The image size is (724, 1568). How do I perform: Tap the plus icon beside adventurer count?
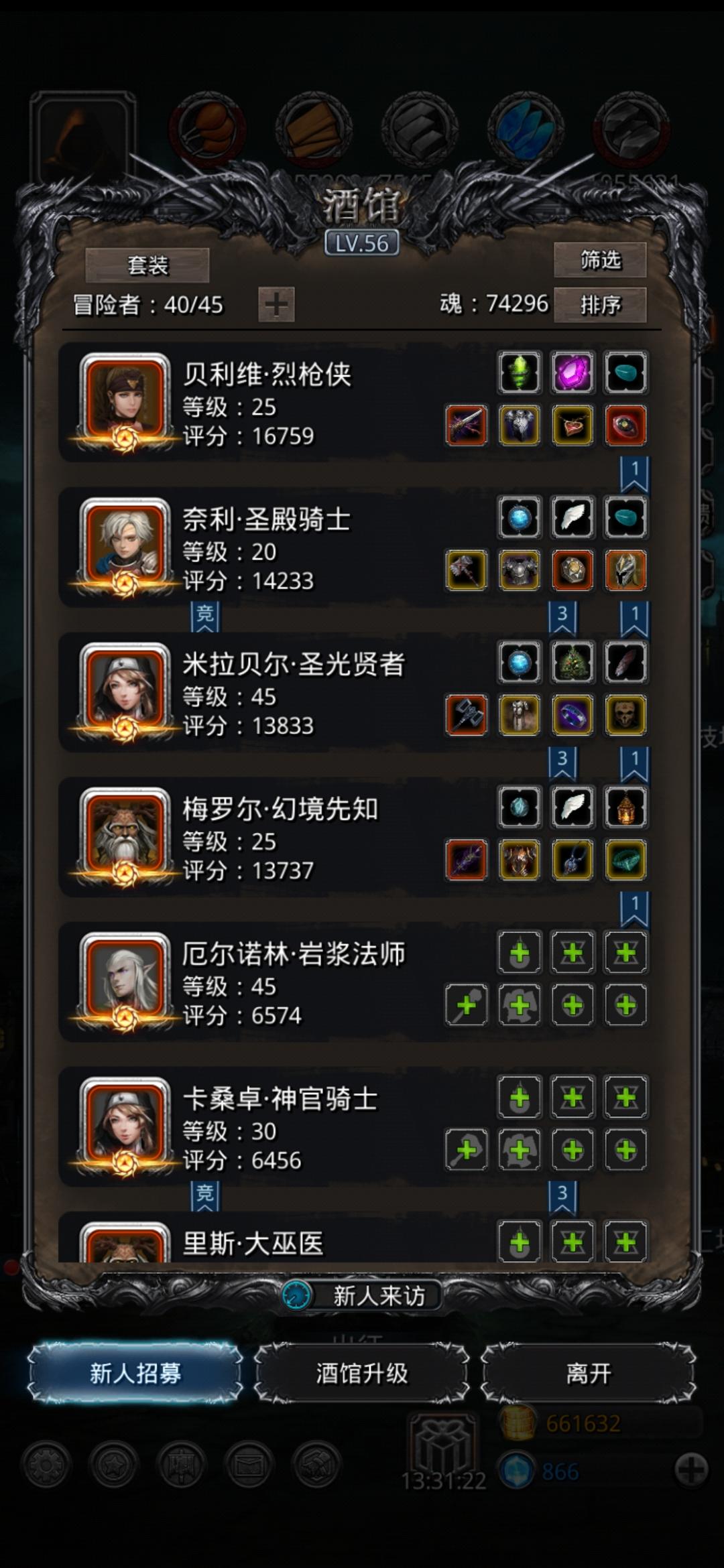click(276, 305)
